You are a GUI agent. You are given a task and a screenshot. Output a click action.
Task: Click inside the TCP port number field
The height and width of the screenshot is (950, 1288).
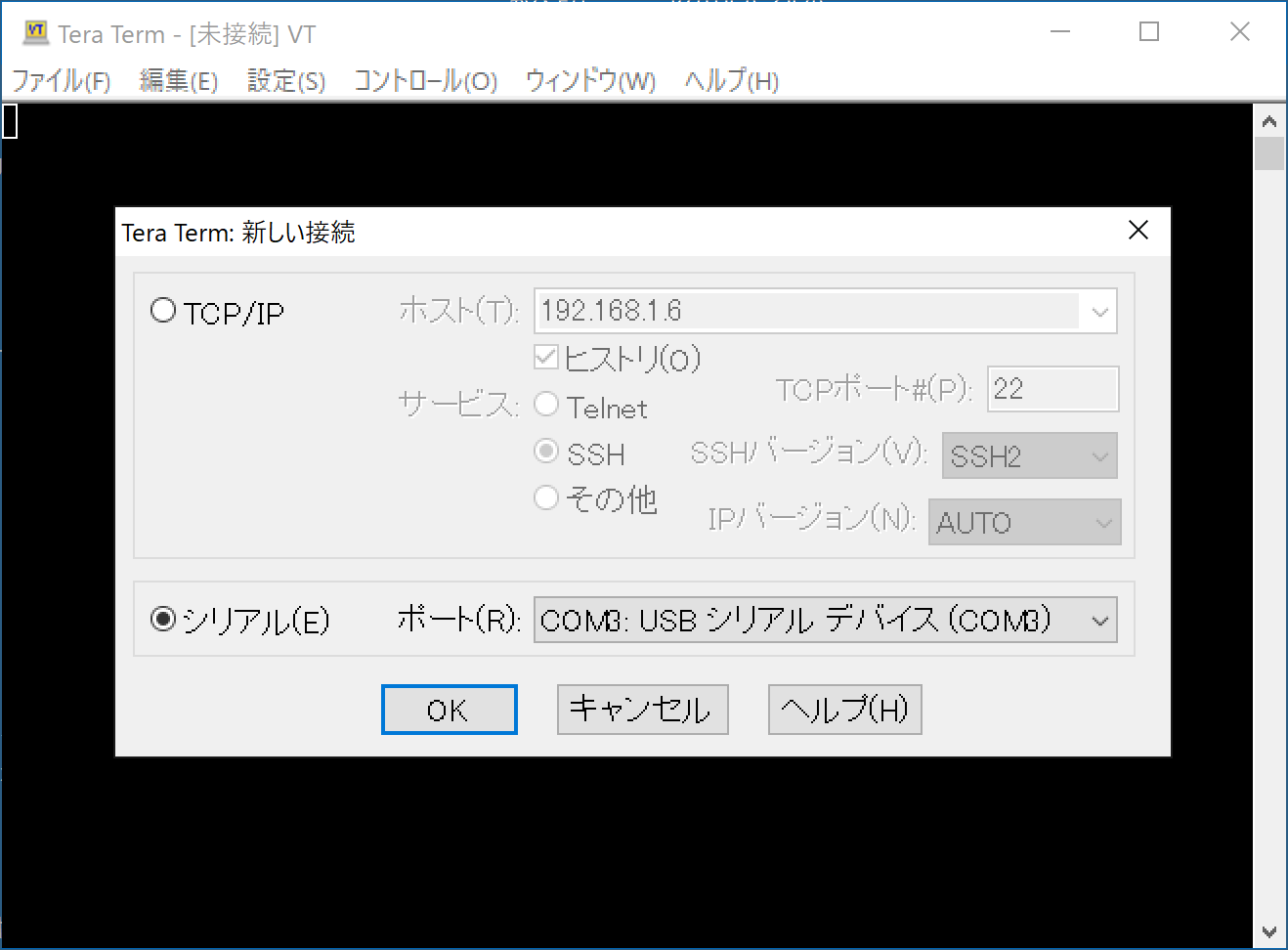pos(1052,389)
